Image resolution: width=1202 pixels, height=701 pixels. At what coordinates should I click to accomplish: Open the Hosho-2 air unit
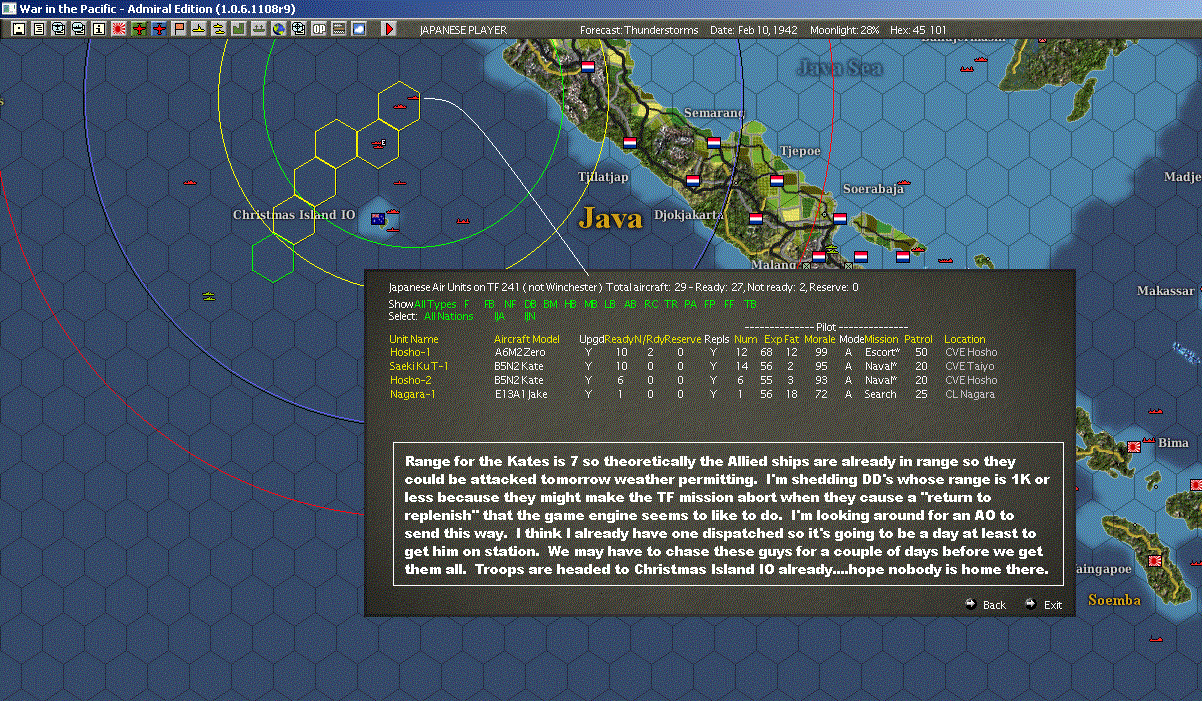tap(410, 380)
